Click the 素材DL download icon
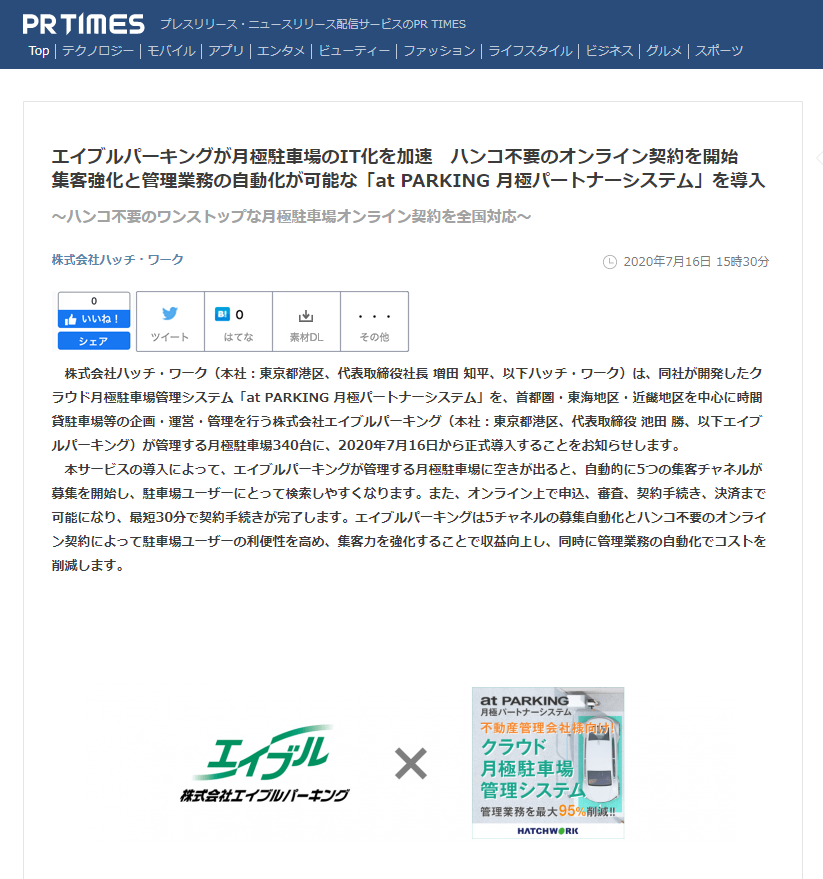Screen dimensions: 823x879 pos(306,316)
